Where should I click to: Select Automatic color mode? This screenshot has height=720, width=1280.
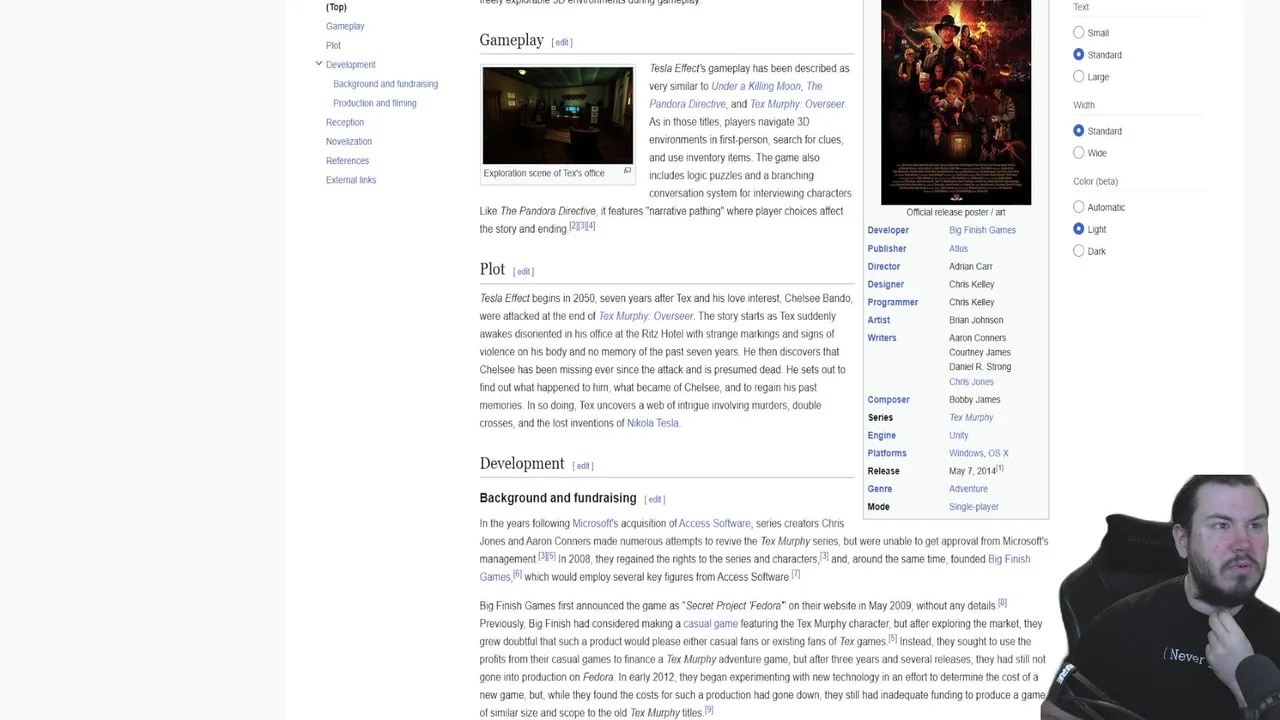pyautogui.click(x=1078, y=207)
